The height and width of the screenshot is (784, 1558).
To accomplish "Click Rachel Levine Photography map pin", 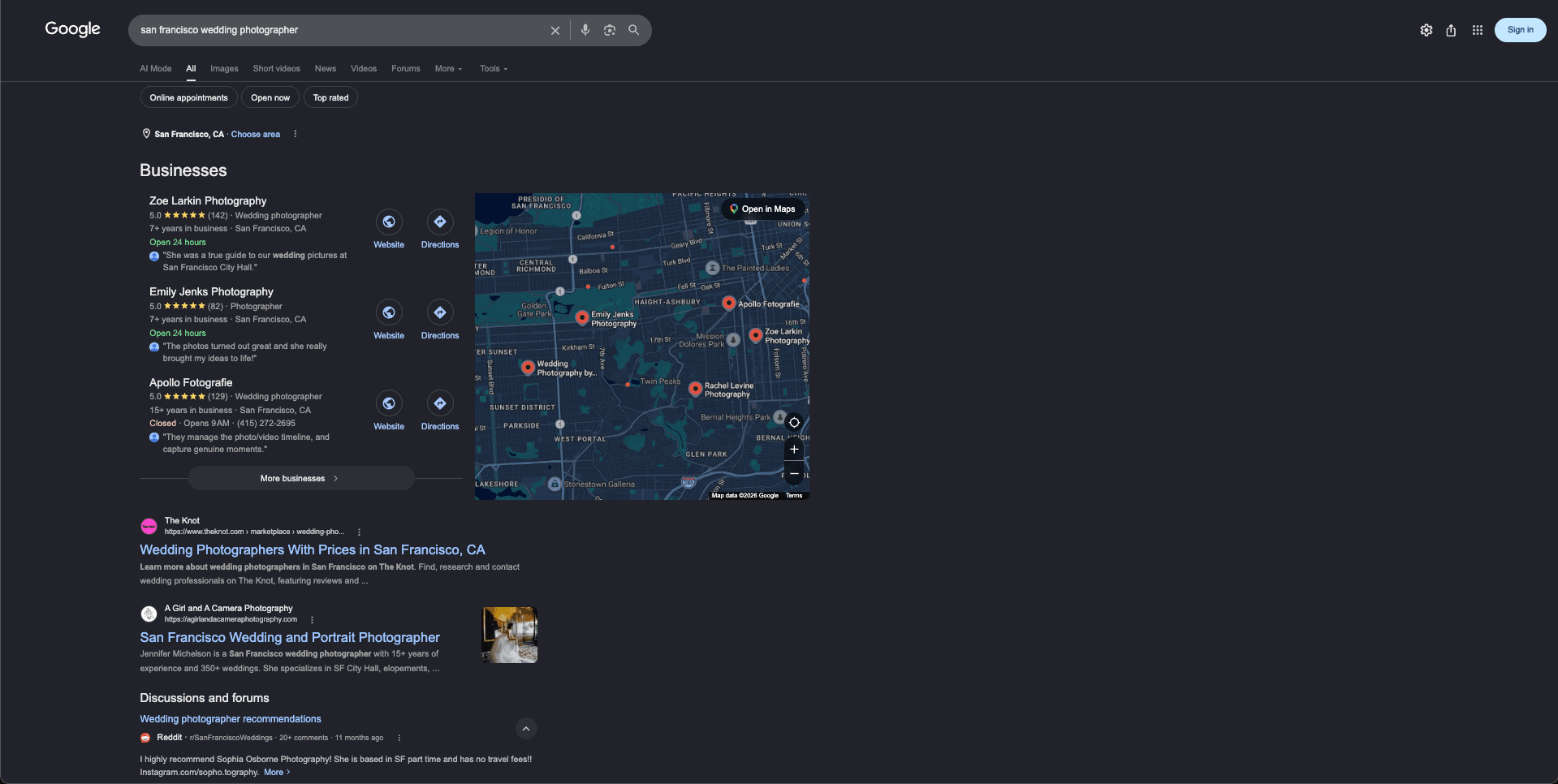I will [x=695, y=389].
